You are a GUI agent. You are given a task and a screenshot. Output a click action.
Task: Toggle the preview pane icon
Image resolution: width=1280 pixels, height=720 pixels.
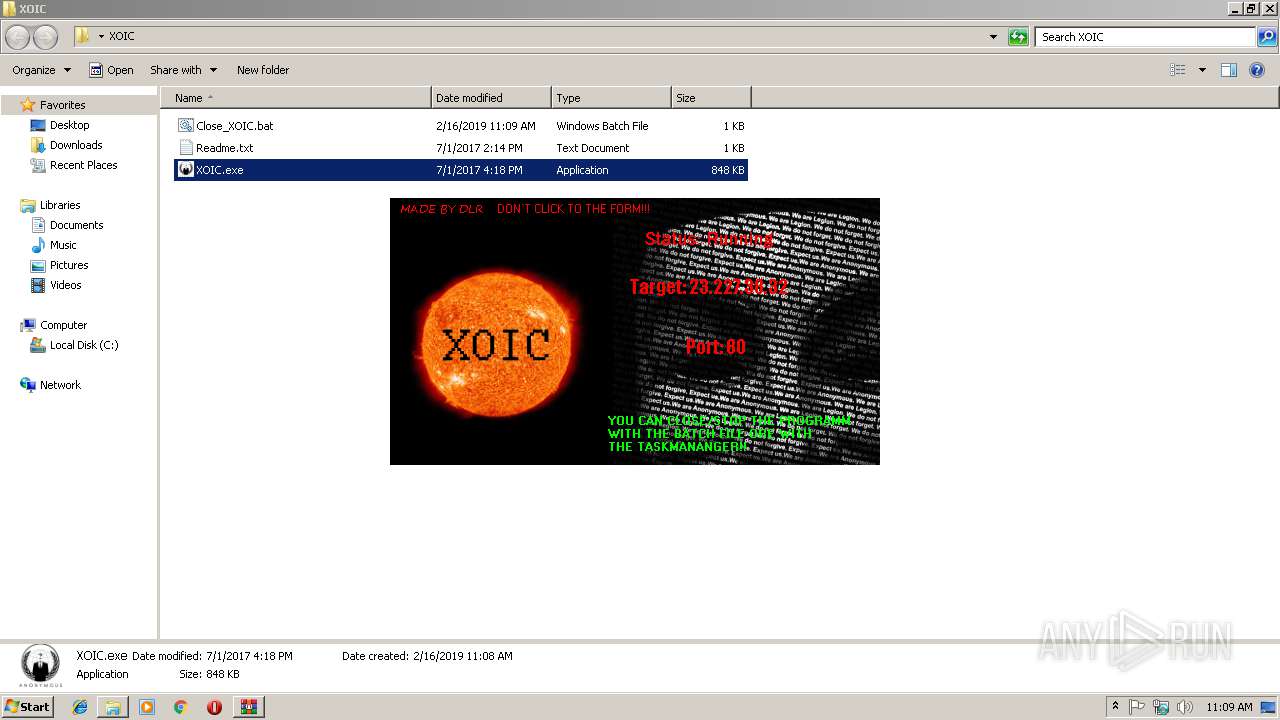pos(1229,70)
